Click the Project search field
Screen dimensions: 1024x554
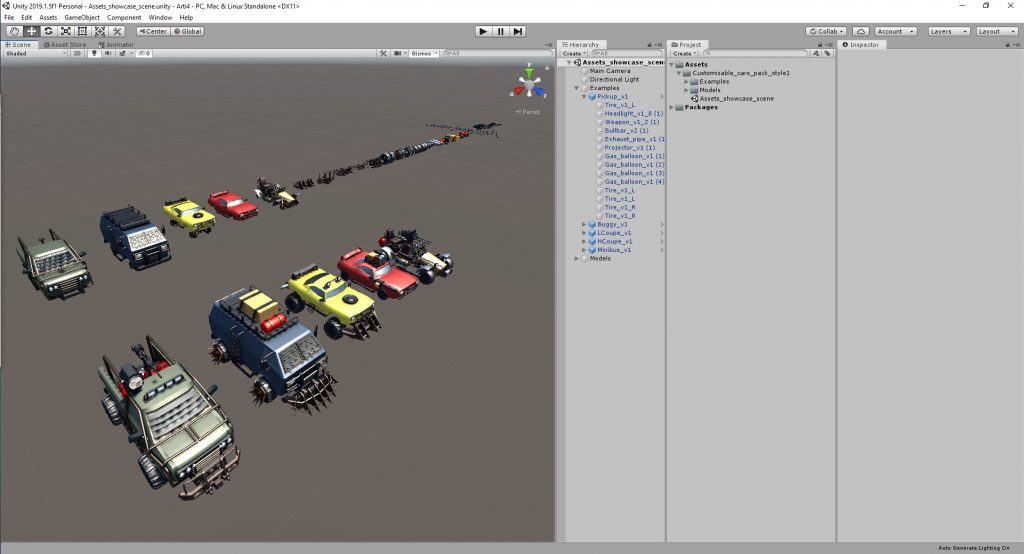[x=756, y=54]
